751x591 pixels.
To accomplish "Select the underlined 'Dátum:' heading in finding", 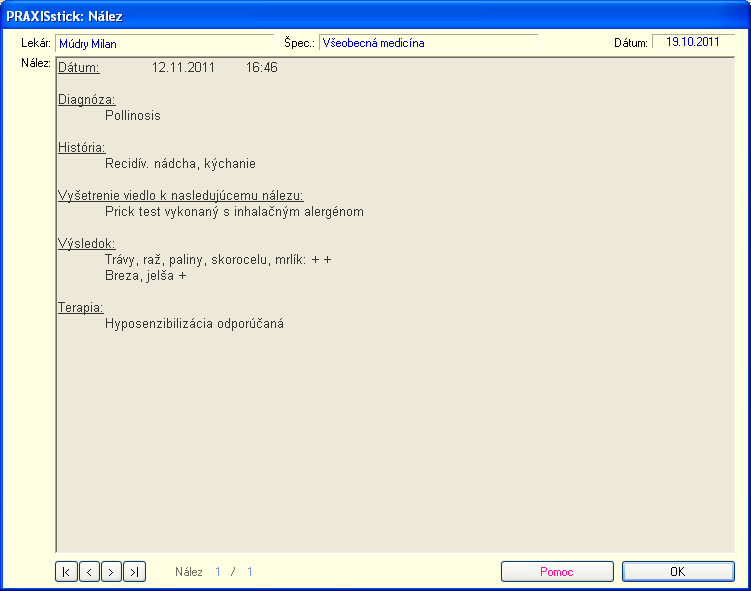I will click(79, 68).
